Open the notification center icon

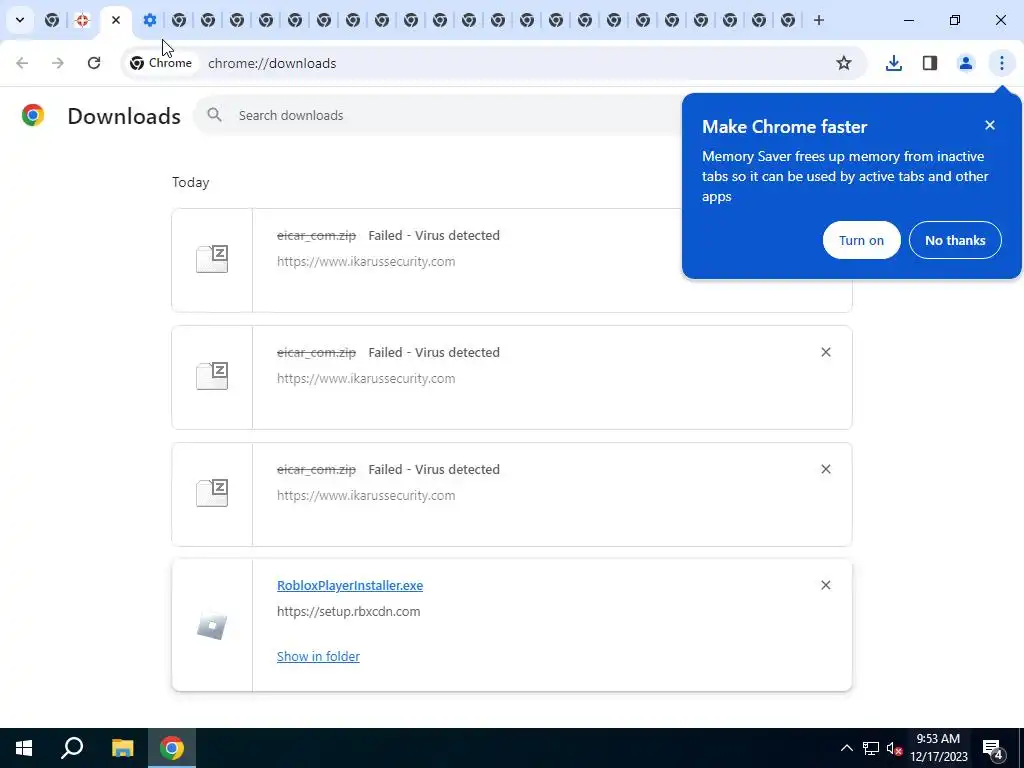[993, 748]
